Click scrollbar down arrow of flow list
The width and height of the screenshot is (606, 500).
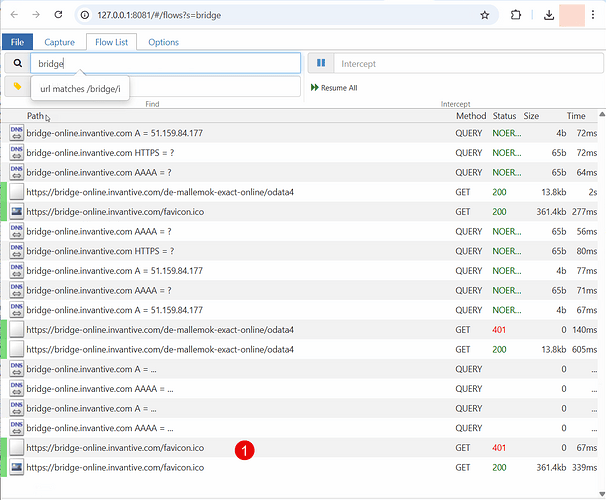point(602,493)
